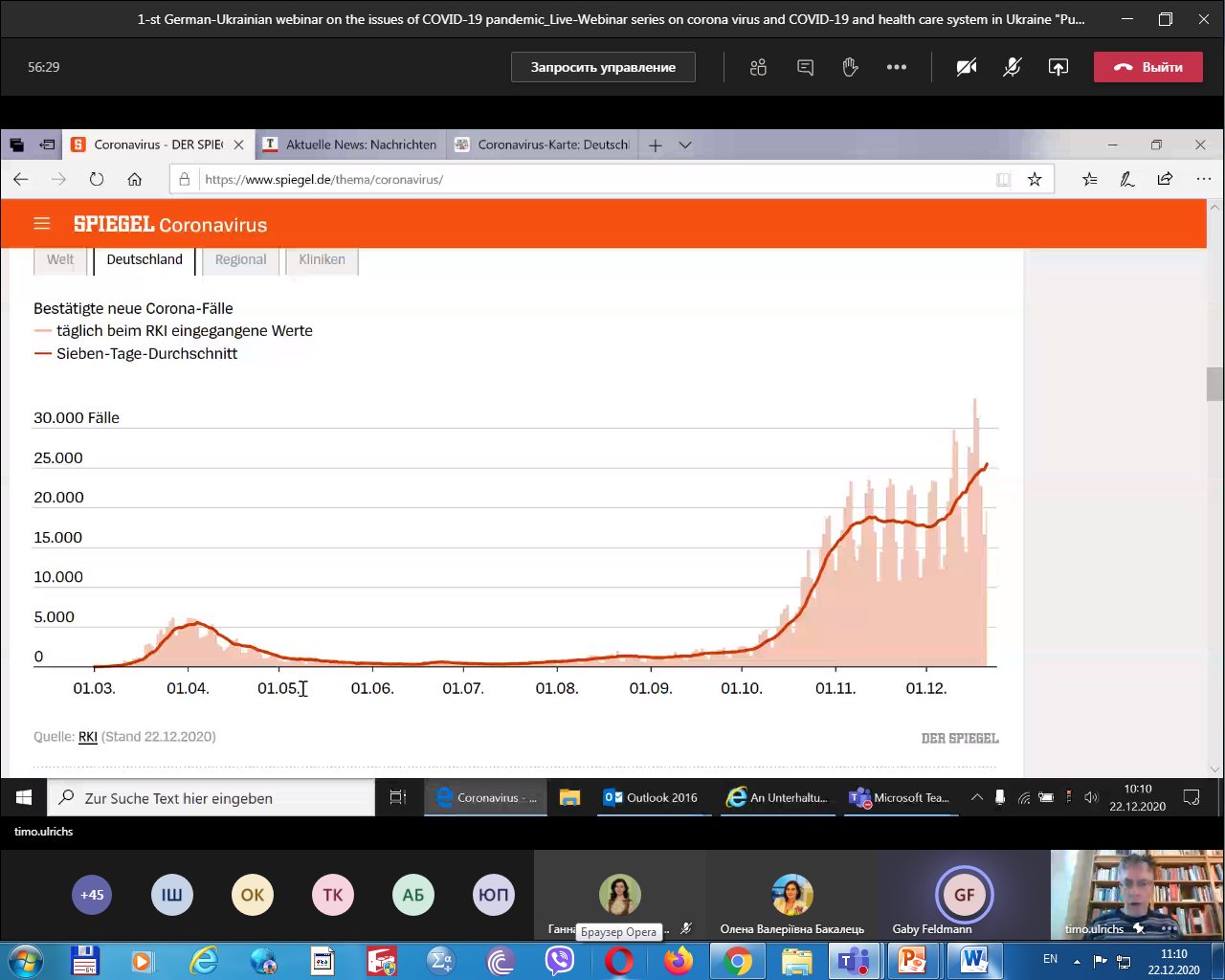
Task: Click Opera browser icon in taskbar
Action: pyautogui.click(x=618, y=960)
